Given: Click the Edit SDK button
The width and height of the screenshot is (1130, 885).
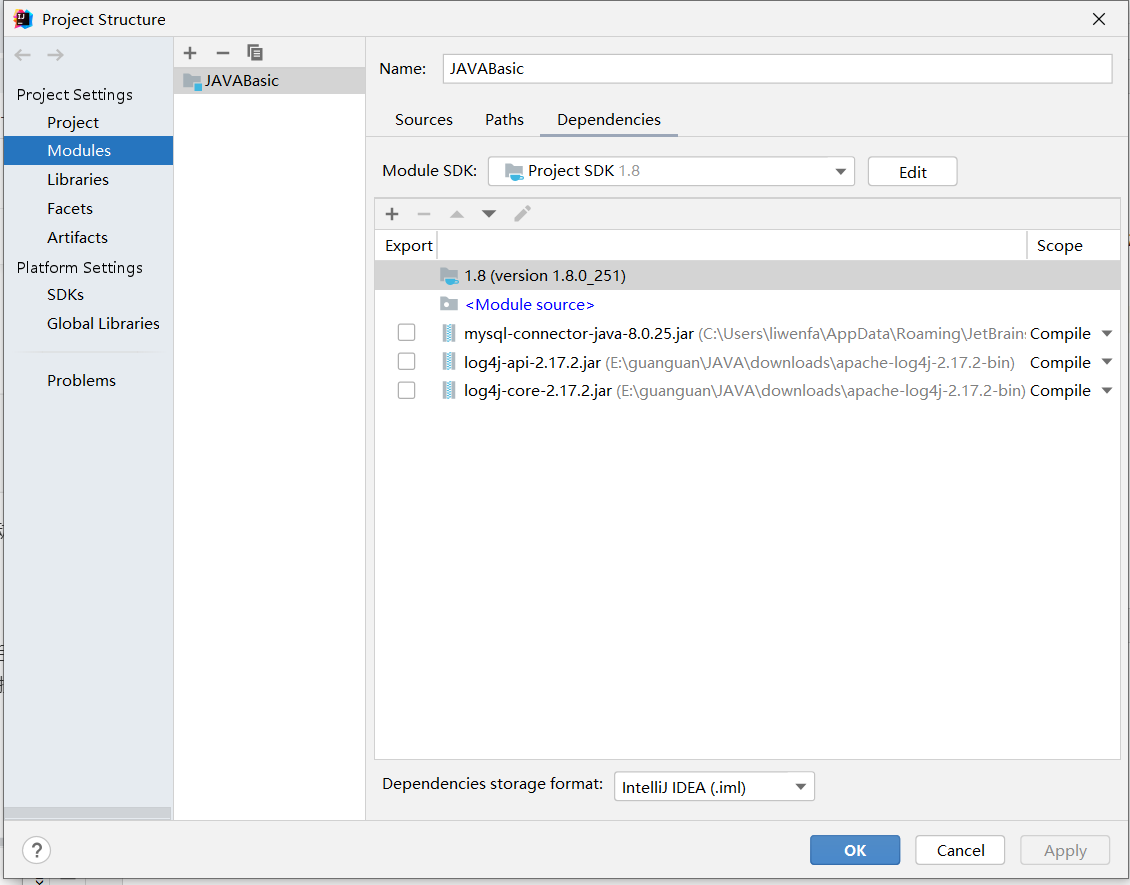Looking at the screenshot, I should tap(912, 172).
